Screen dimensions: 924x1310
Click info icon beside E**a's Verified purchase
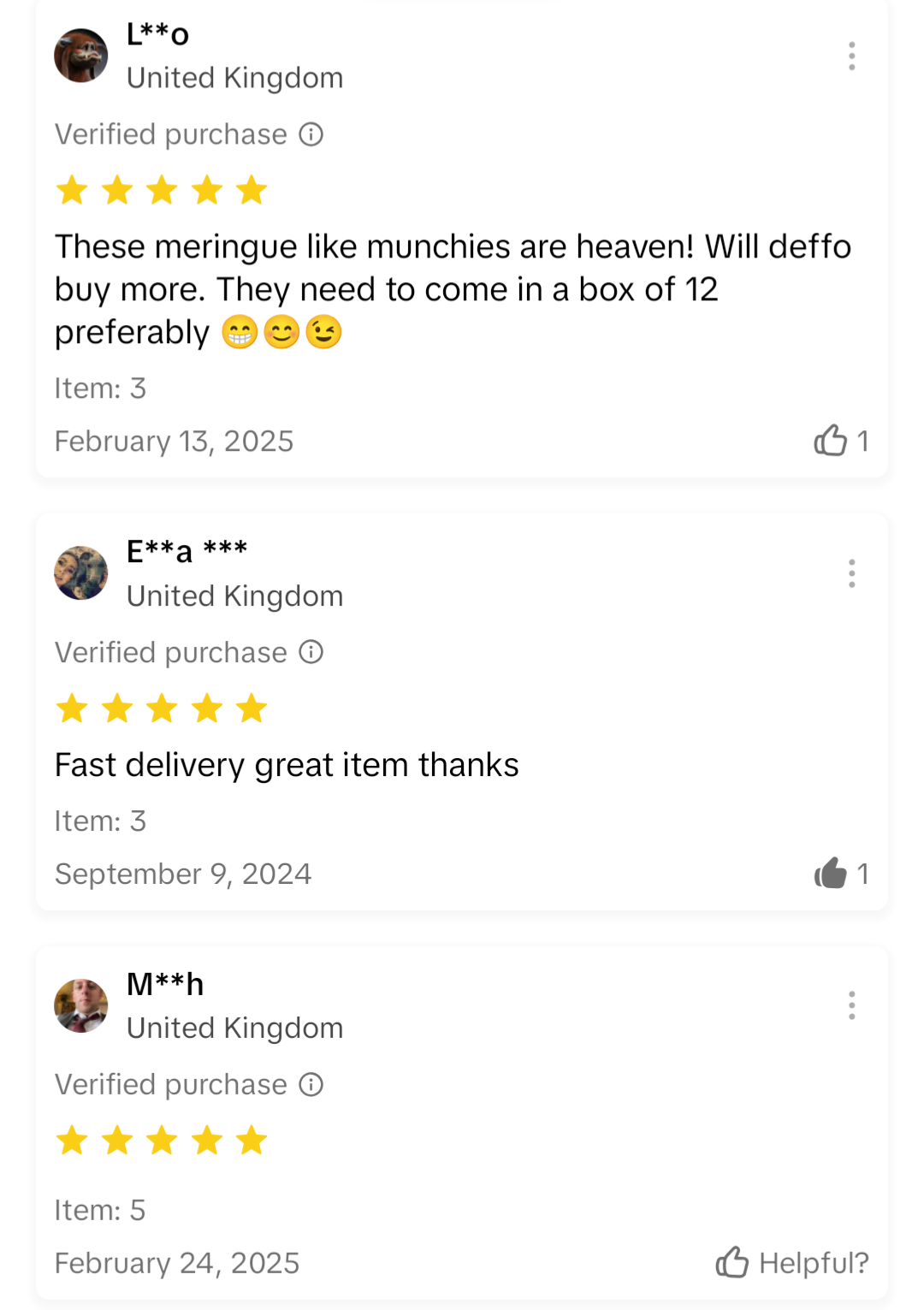click(311, 652)
